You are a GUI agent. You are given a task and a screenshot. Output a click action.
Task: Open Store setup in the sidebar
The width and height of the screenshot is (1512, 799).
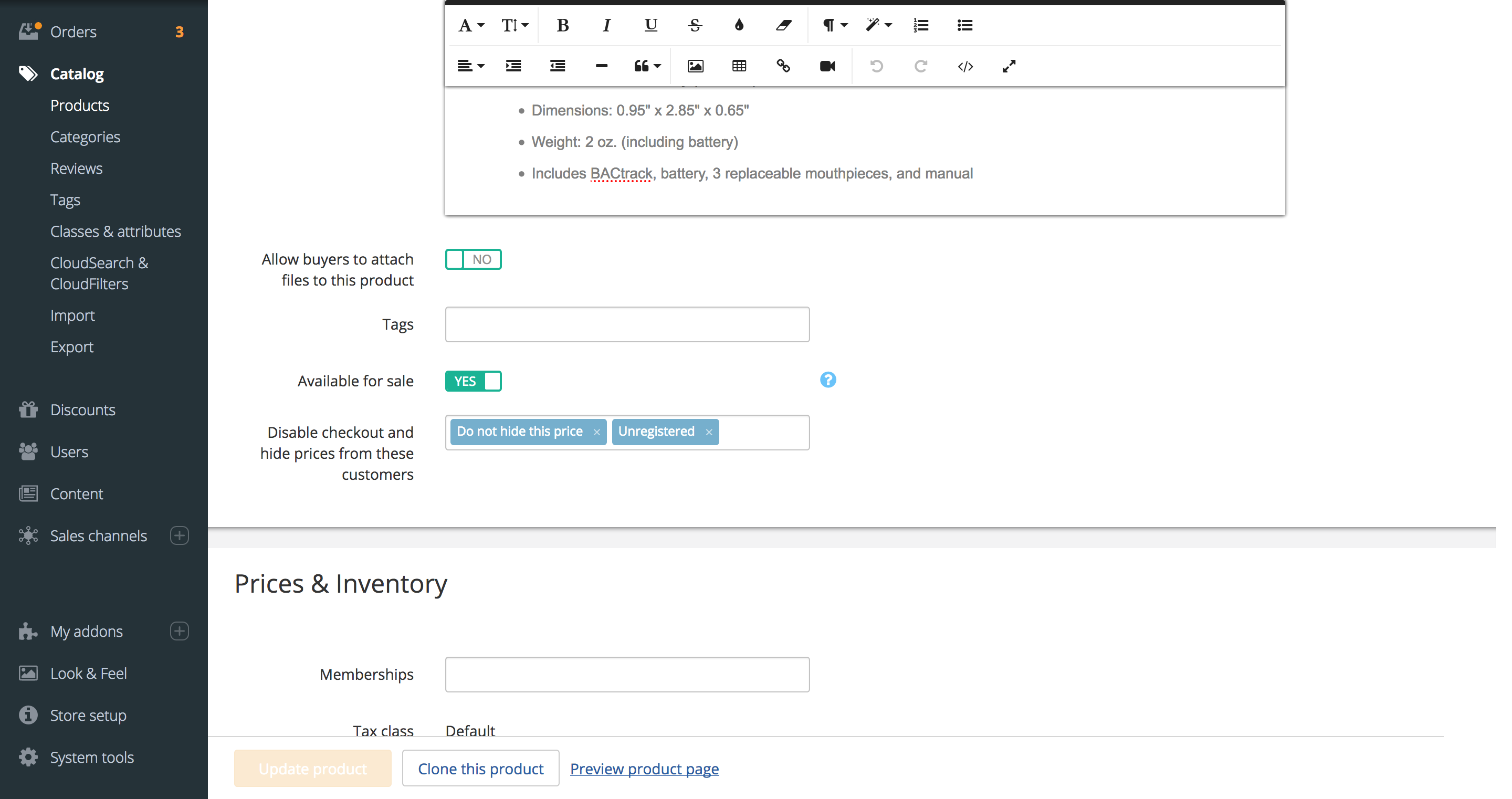(88, 716)
